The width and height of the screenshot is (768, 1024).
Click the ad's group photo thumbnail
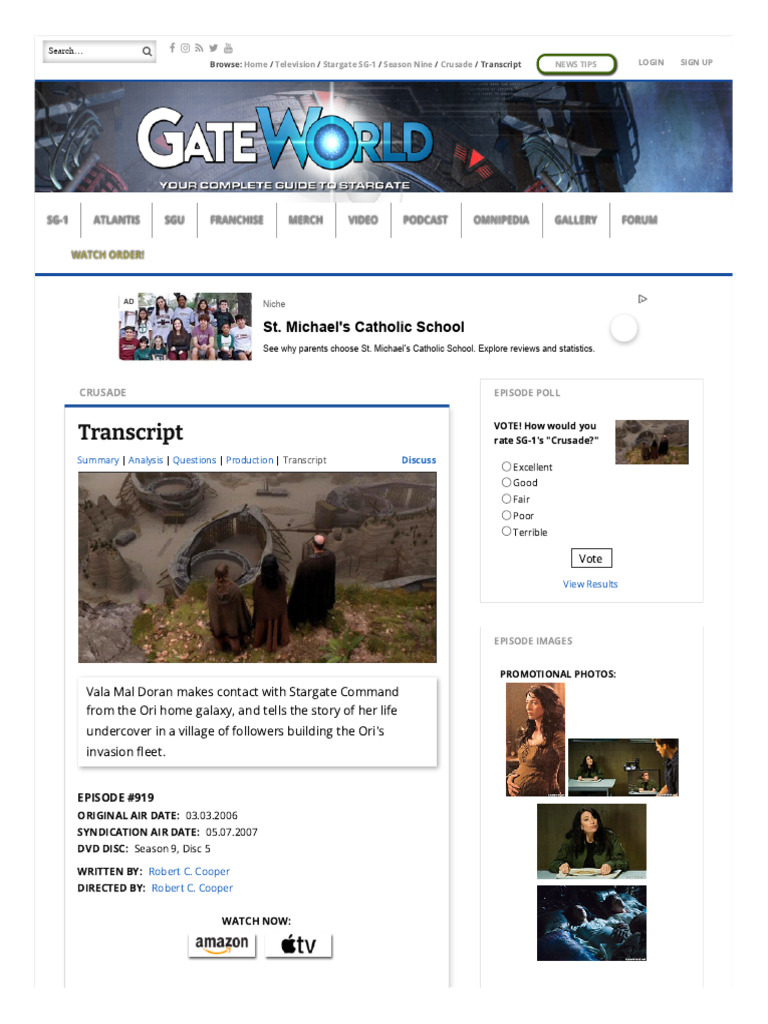click(x=185, y=327)
